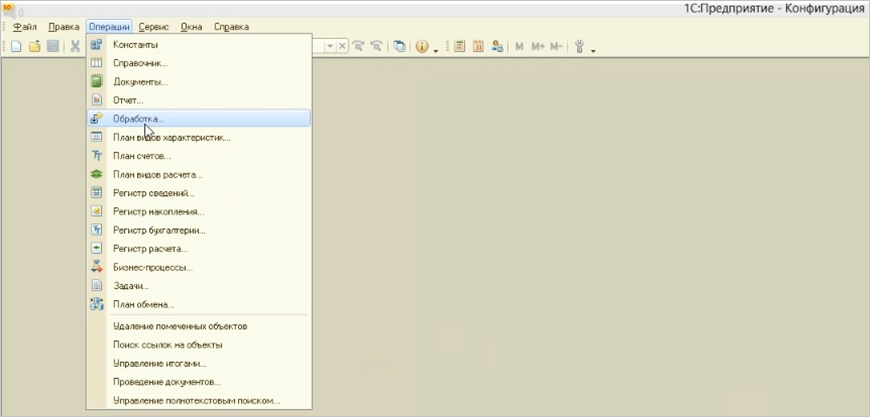This screenshot has width=870, height=417.
Task: Open the Сервис menu
Action: click(x=154, y=27)
